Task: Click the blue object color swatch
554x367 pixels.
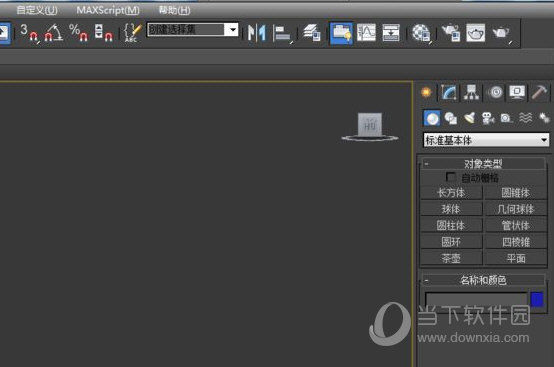Action: (x=537, y=300)
